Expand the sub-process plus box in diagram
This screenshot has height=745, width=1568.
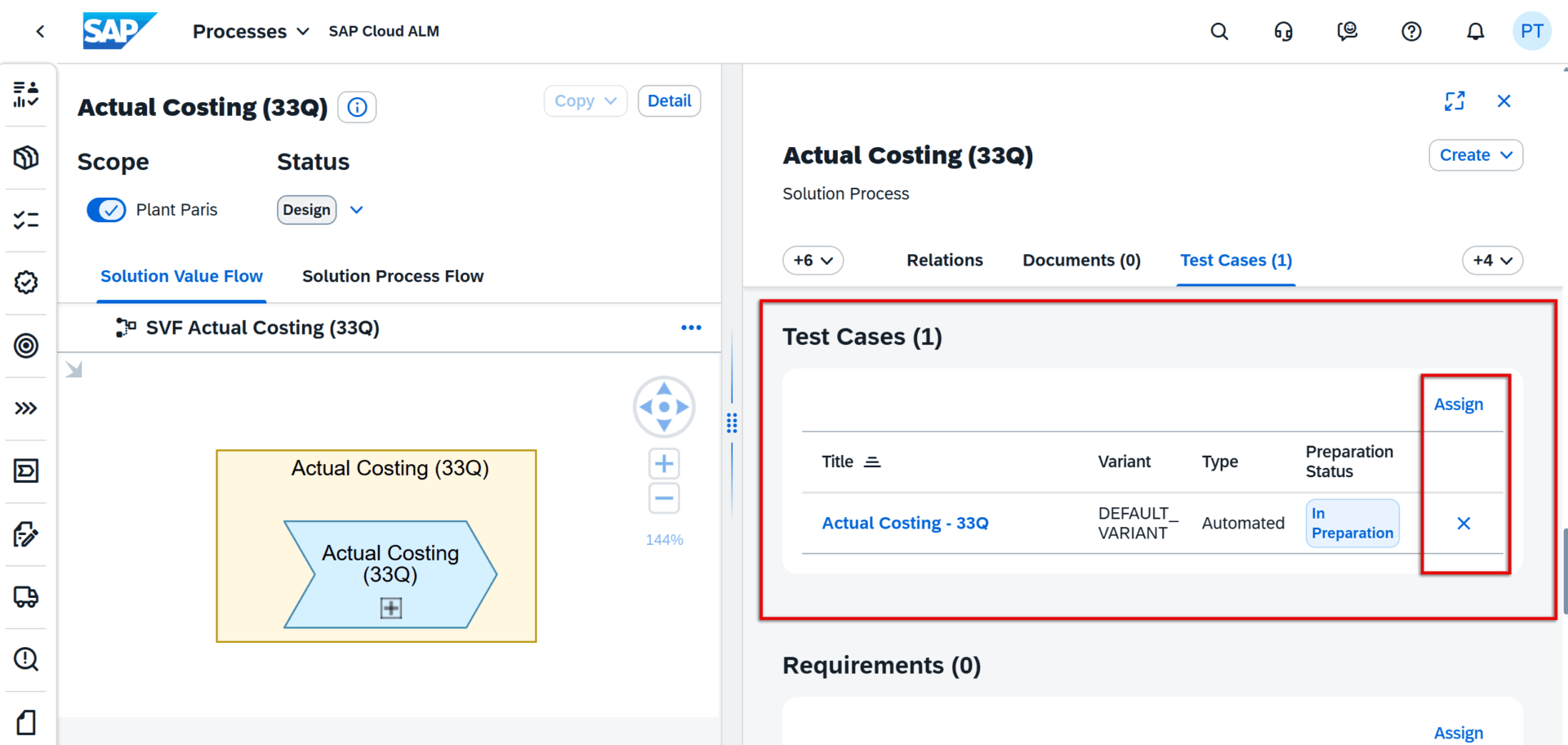(390, 608)
